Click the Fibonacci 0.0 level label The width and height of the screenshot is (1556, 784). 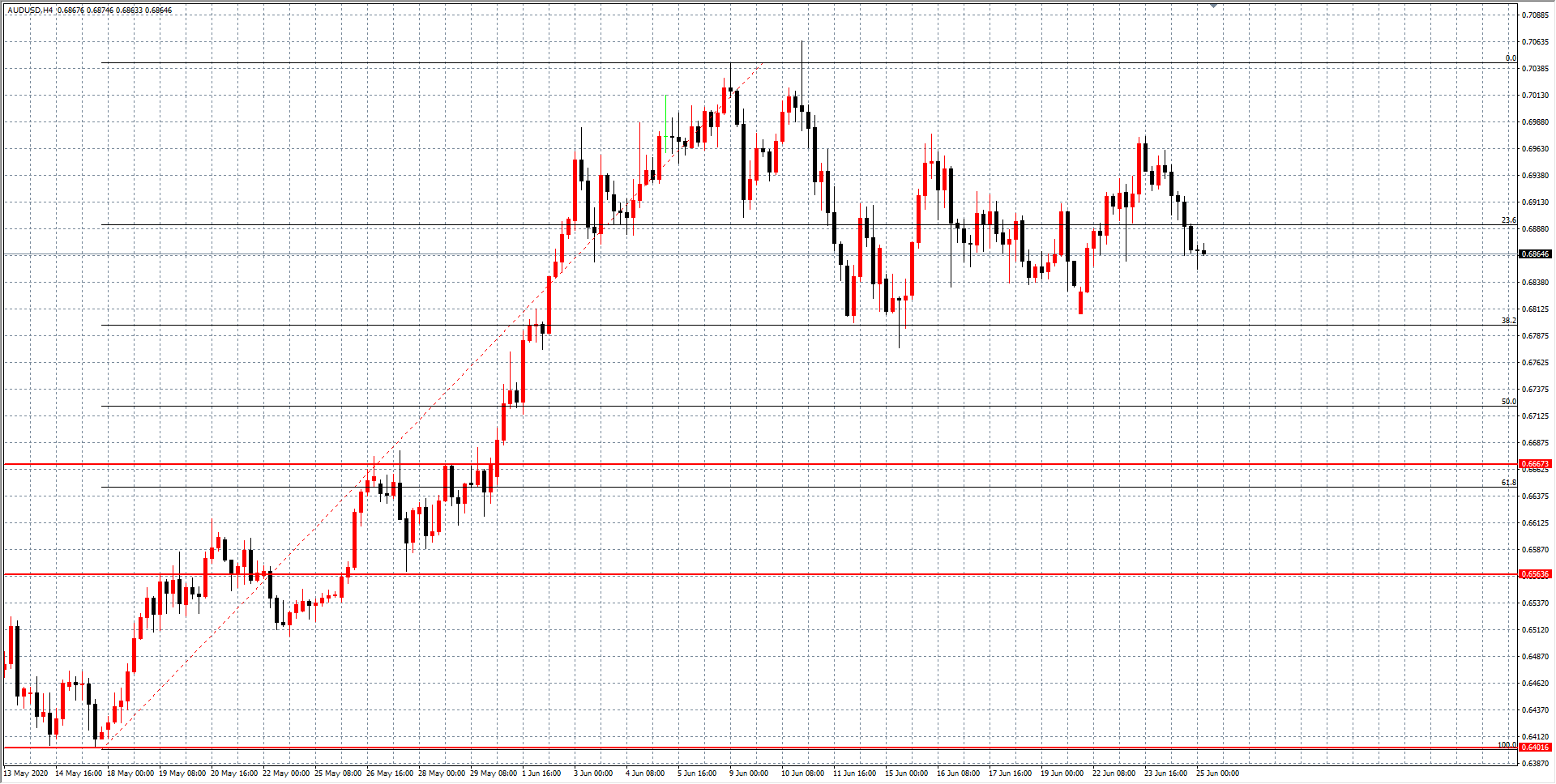pyautogui.click(x=1511, y=58)
